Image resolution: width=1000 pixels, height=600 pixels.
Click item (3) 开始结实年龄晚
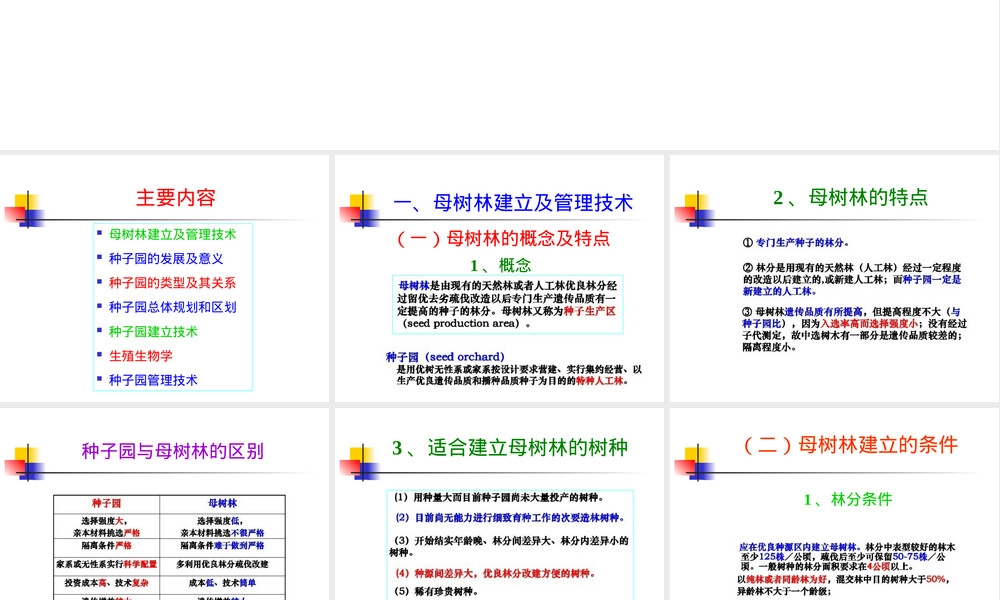(509, 546)
